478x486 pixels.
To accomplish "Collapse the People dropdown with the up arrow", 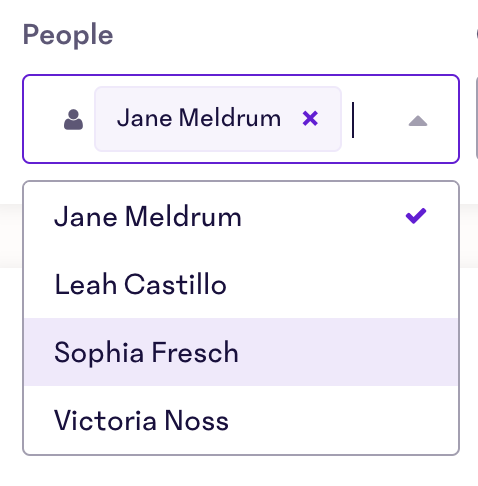I will click(x=418, y=121).
